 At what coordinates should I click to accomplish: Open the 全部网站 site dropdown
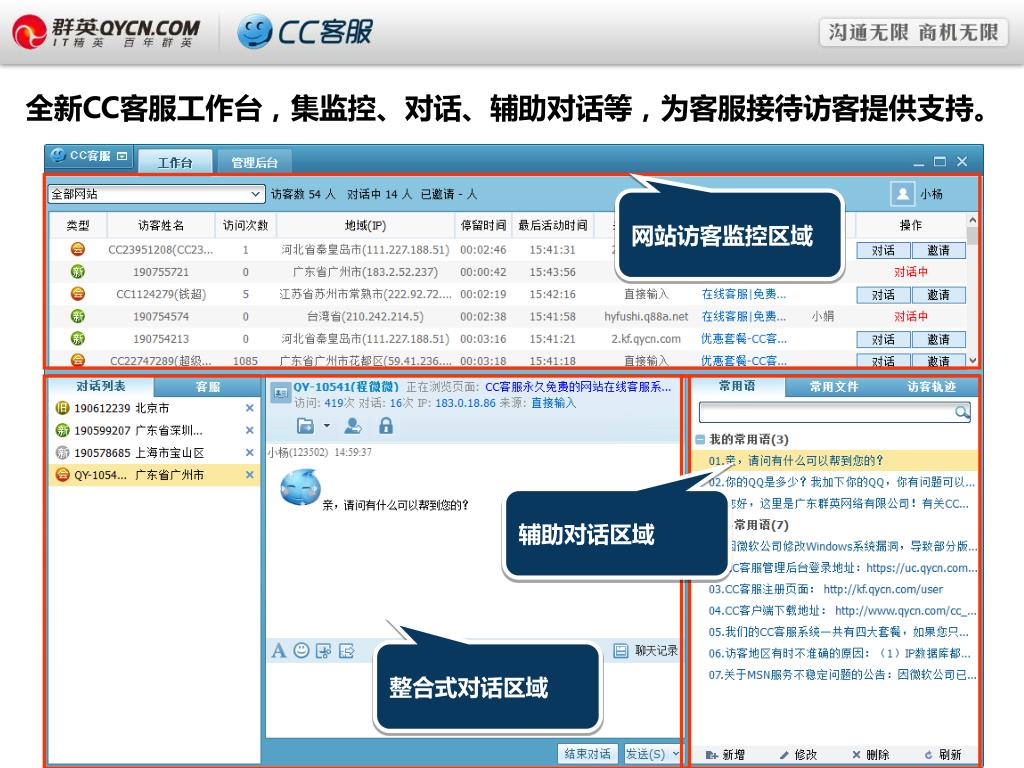click(155, 194)
